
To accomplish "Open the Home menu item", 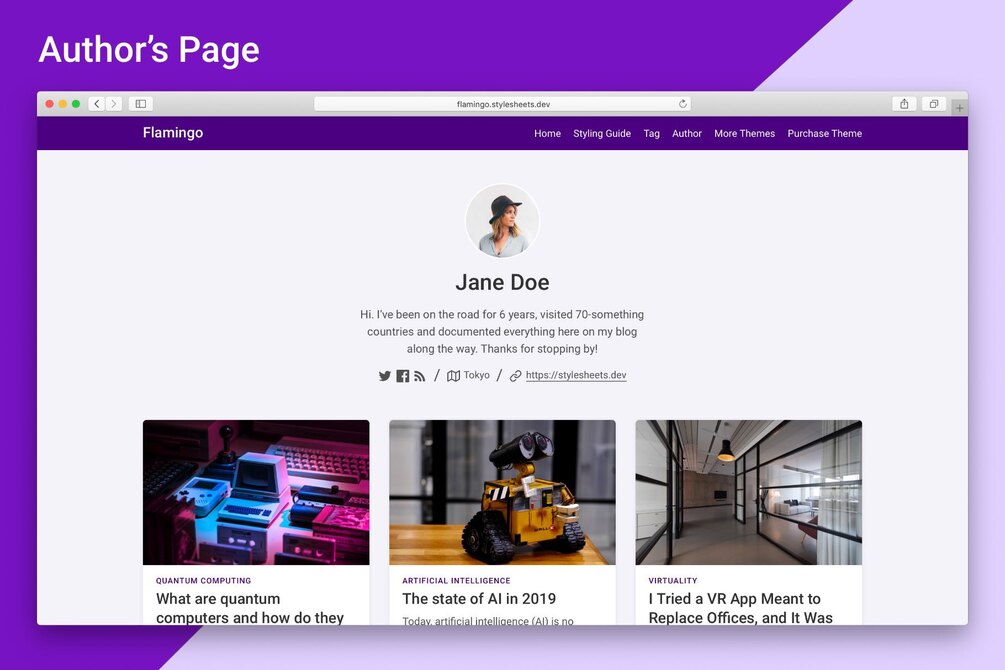I will click(547, 133).
